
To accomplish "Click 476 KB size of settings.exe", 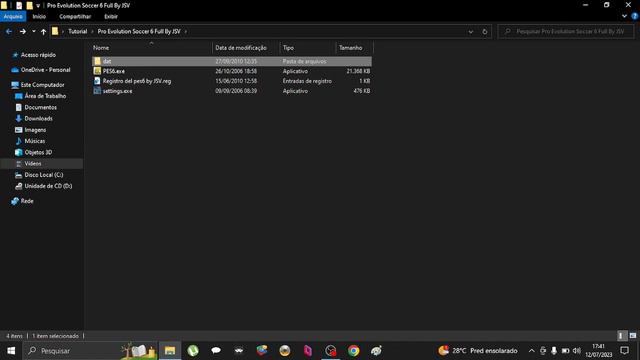I will tap(362, 91).
